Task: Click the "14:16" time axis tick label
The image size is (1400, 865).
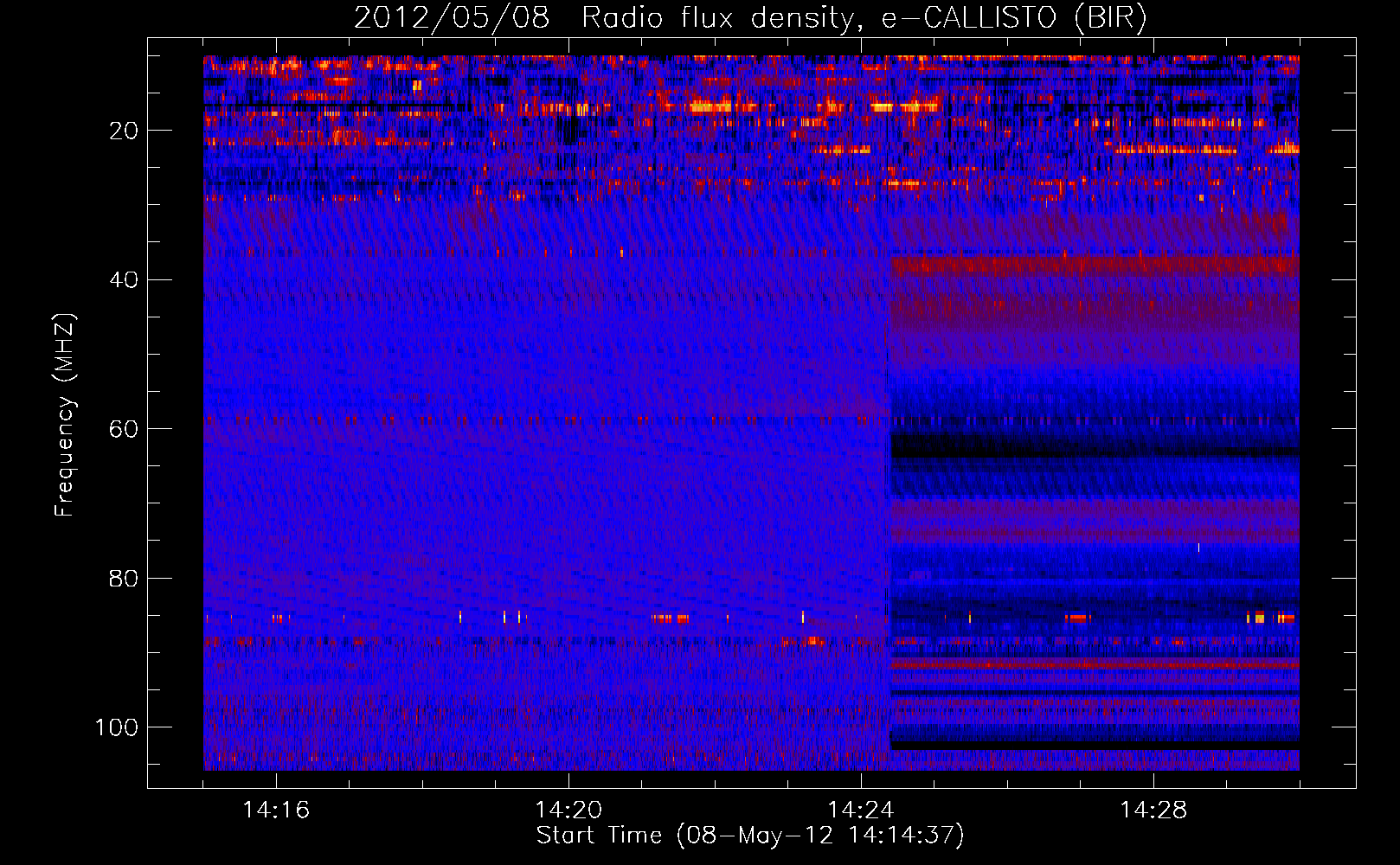Action: [x=276, y=811]
